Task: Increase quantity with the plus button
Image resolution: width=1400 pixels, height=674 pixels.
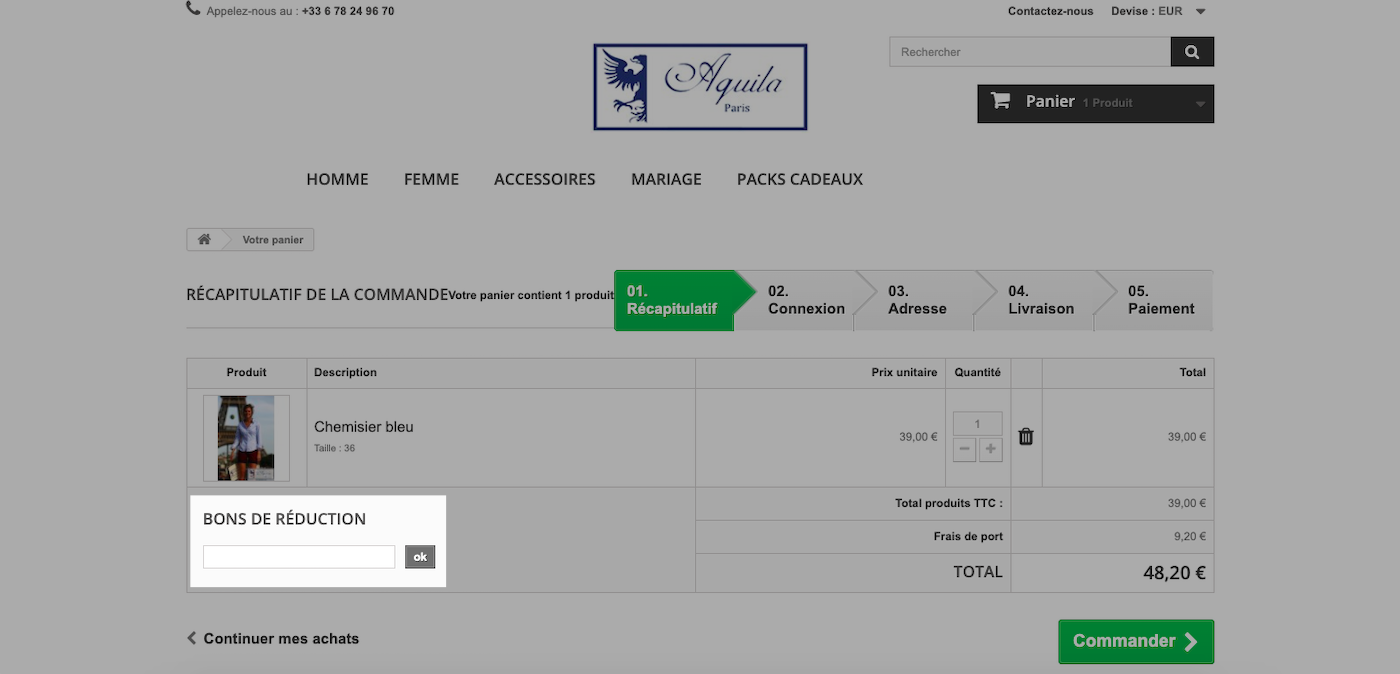Action: click(991, 450)
